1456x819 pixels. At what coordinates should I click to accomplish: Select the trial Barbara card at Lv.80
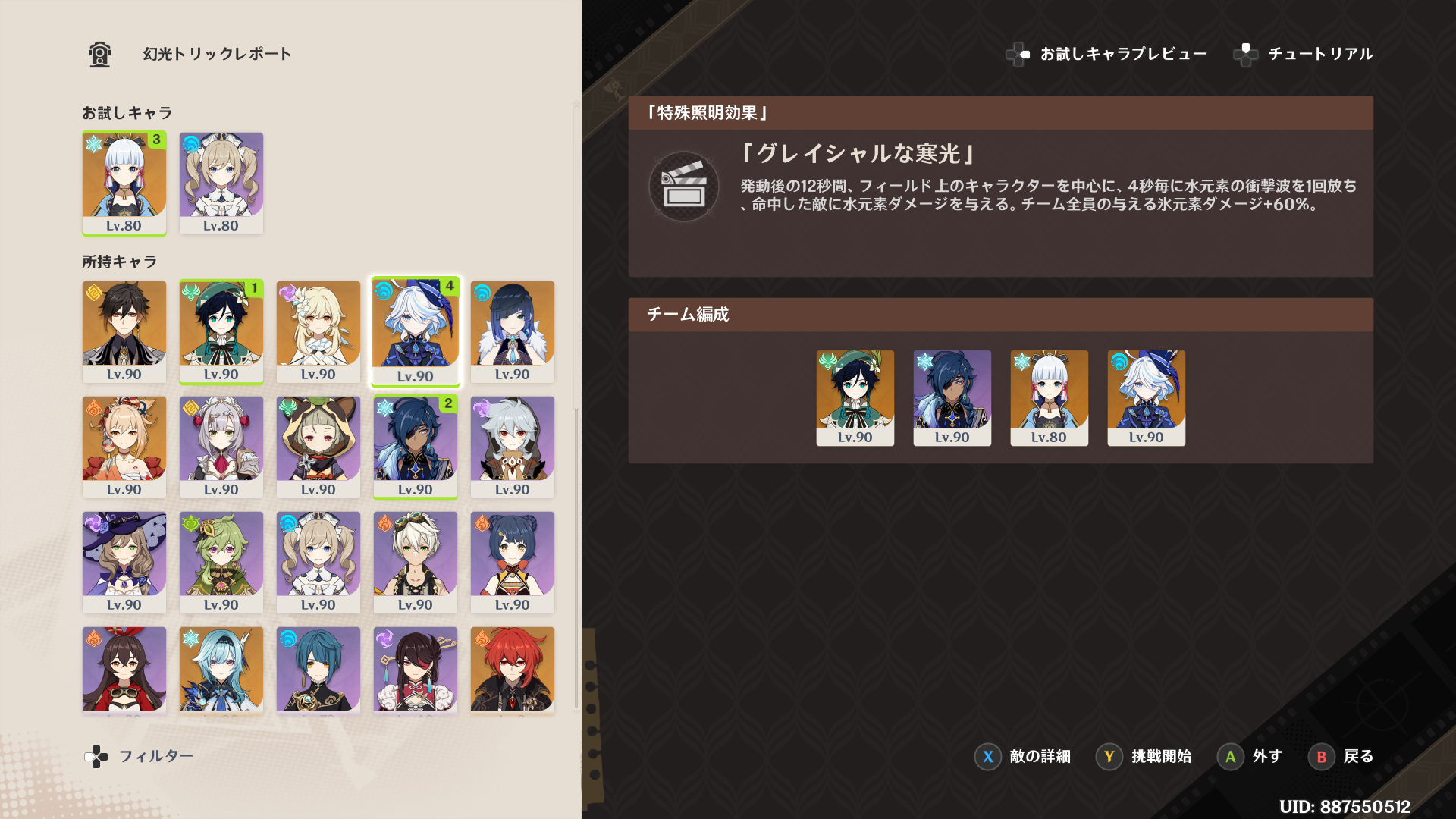[221, 183]
